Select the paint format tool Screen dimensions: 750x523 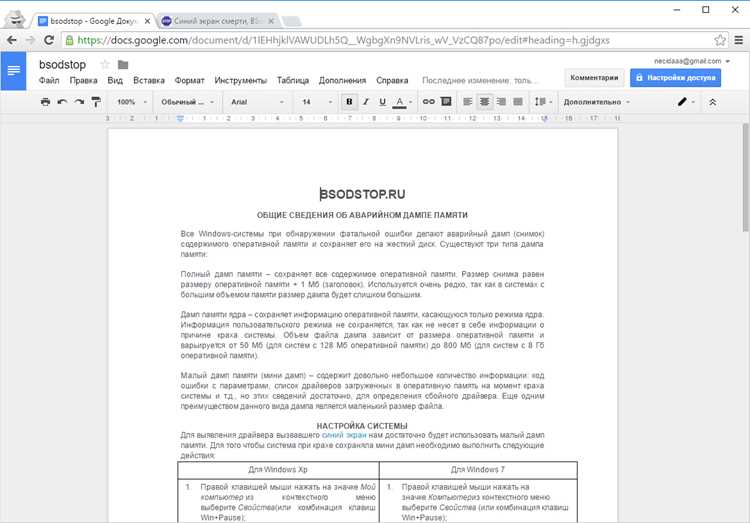[x=96, y=101]
